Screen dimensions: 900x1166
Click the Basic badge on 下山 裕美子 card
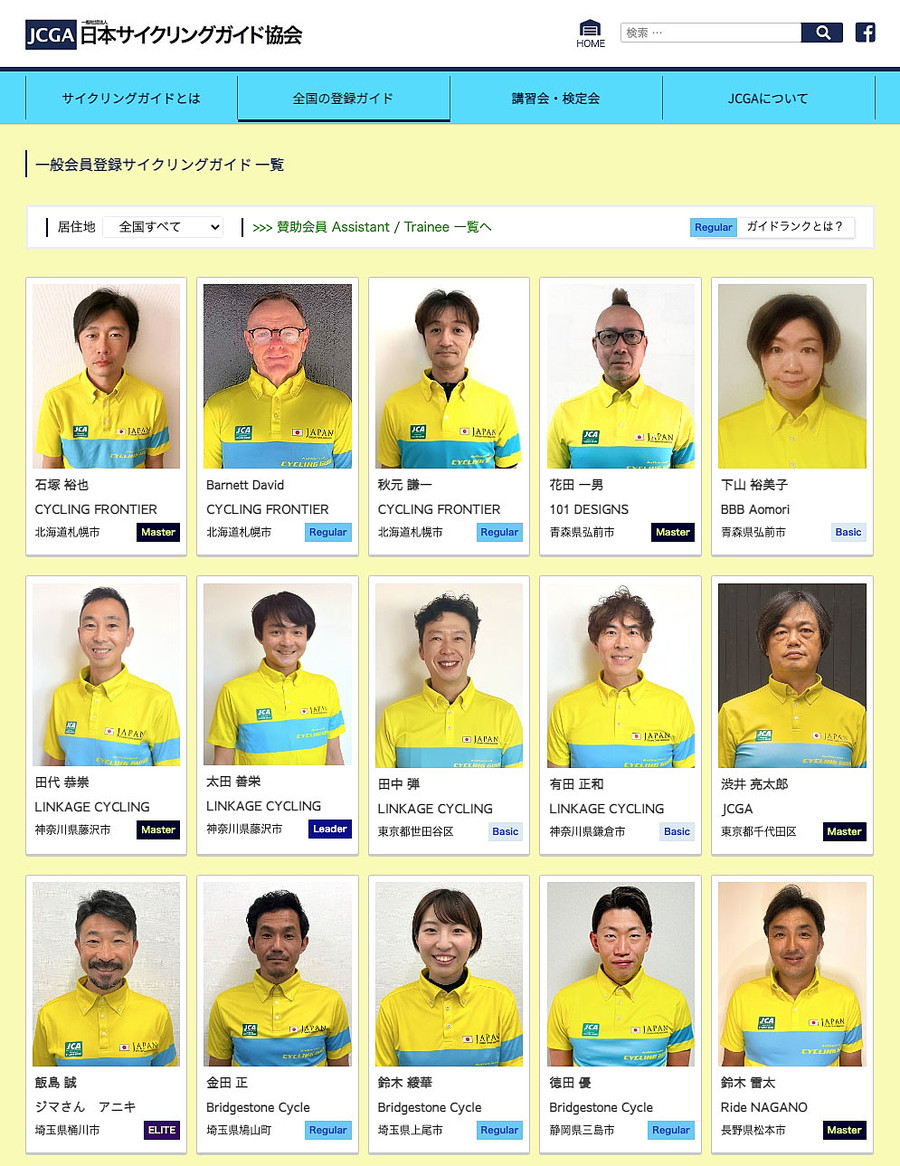coord(848,532)
